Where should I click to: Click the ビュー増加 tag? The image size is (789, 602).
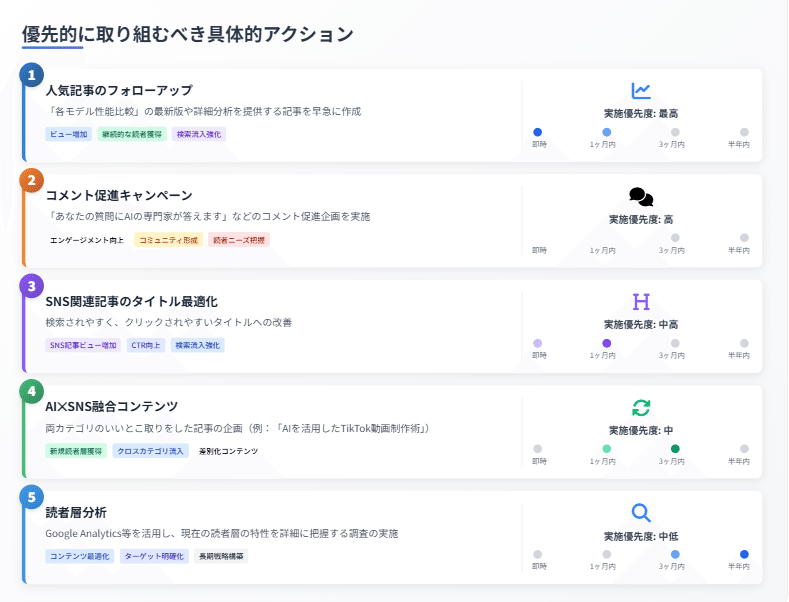[68, 134]
